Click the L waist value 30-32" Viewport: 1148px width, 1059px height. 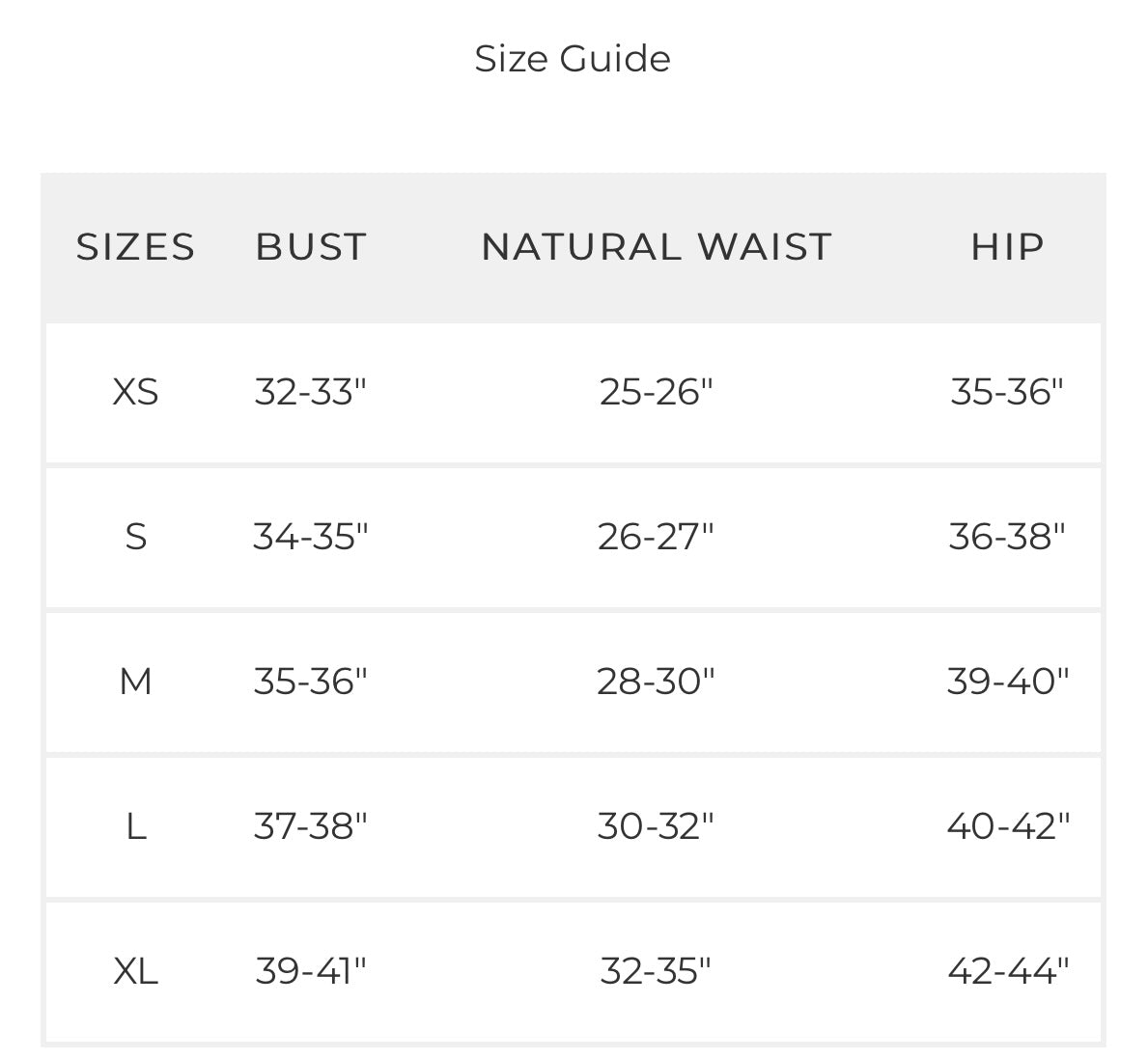pos(656,826)
